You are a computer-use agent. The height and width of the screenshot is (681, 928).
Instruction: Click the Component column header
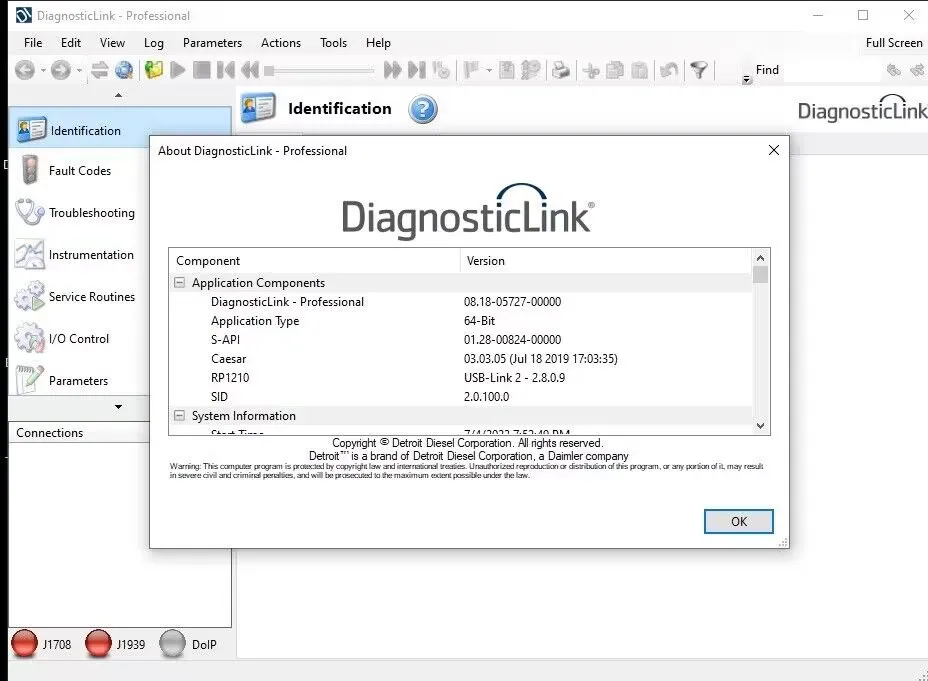pyautogui.click(x=315, y=261)
